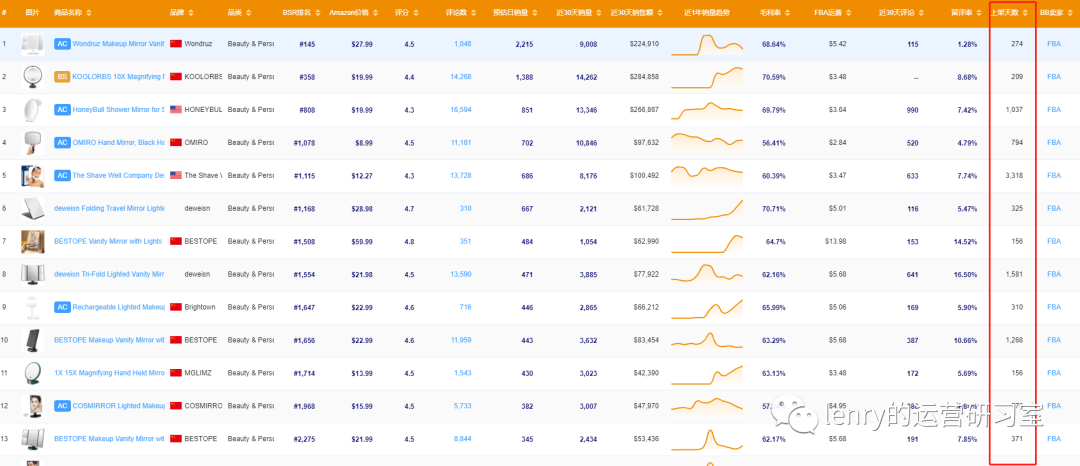1080x466 pixels.
Task: Click the 70.71% margin cell
Action: pyautogui.click(x=773, y=209)
